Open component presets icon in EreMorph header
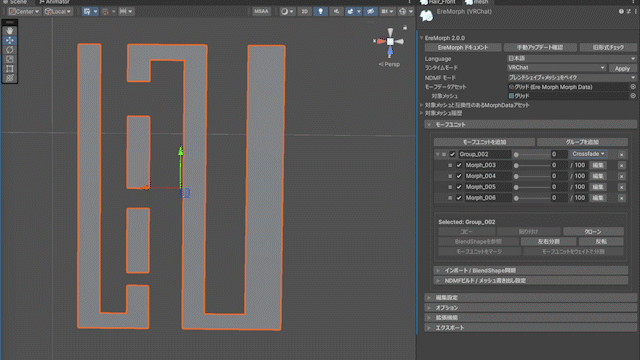 tap(629, 11)
